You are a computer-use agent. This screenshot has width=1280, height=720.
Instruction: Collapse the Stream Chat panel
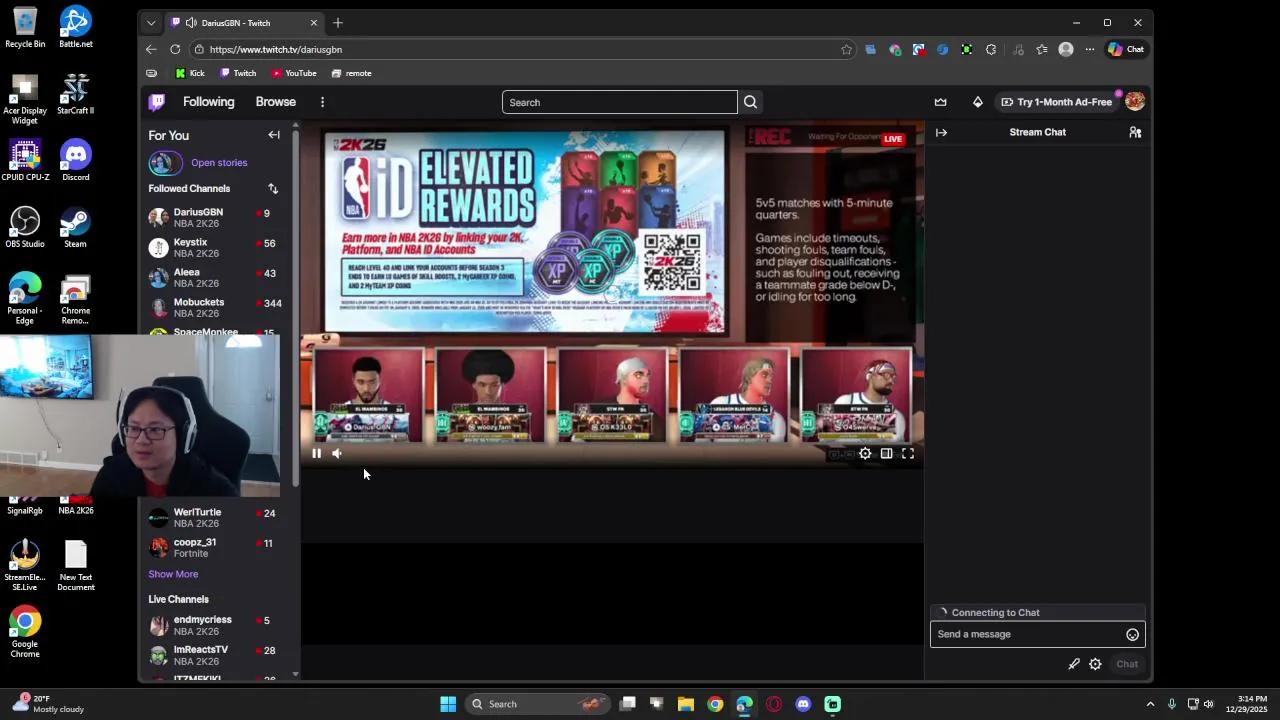[941, 132]
